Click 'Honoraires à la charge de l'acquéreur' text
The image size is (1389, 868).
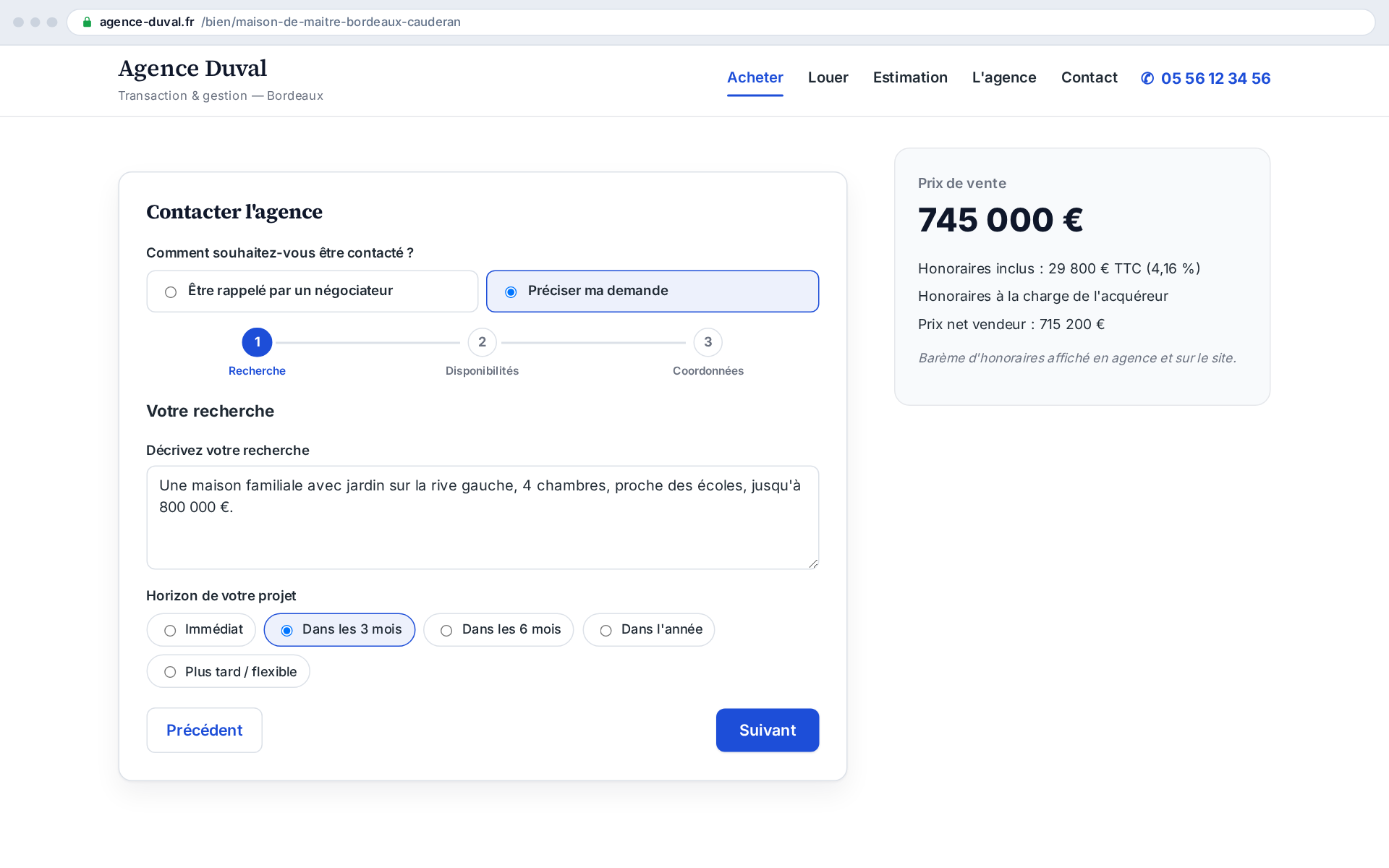pyautogui.click(x=1042, y=296)
